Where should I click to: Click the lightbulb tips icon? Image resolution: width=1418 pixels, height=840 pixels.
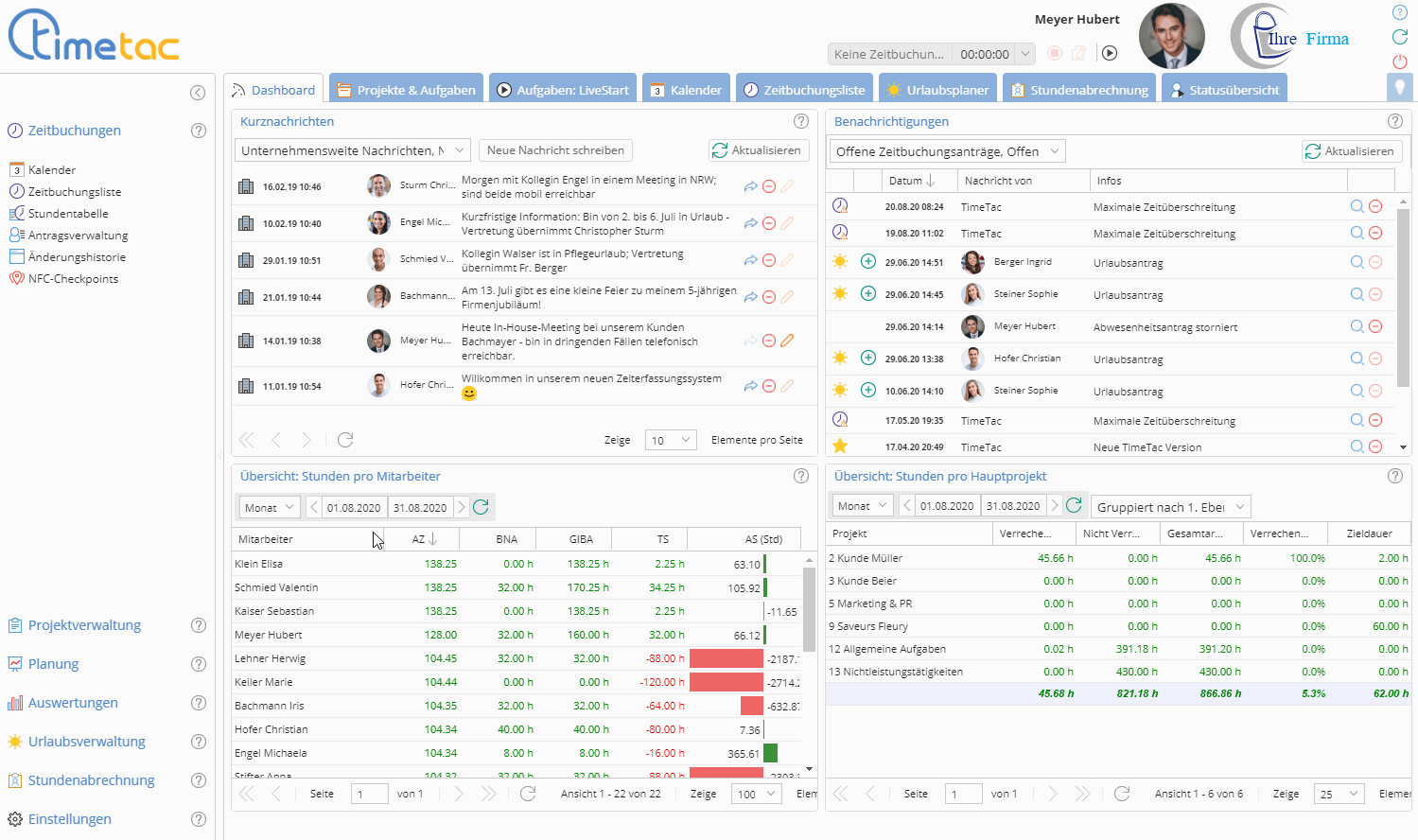(1399, 87)
